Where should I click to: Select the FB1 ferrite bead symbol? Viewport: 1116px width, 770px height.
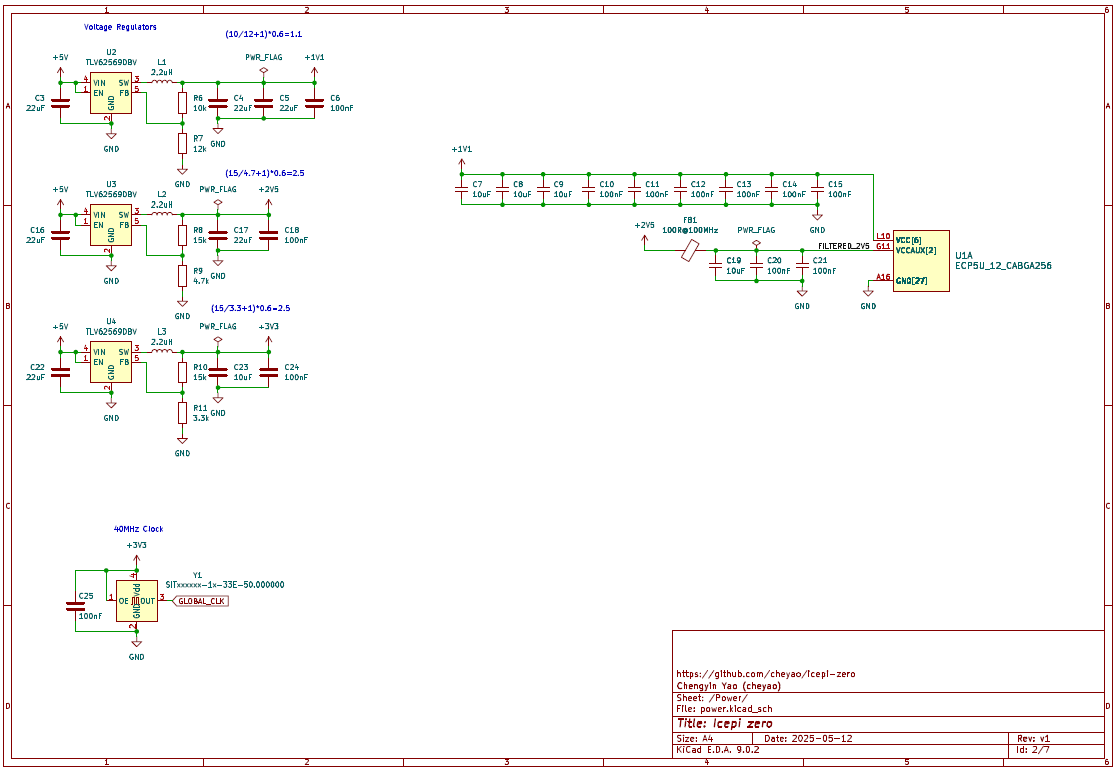(x=689, y=250)
